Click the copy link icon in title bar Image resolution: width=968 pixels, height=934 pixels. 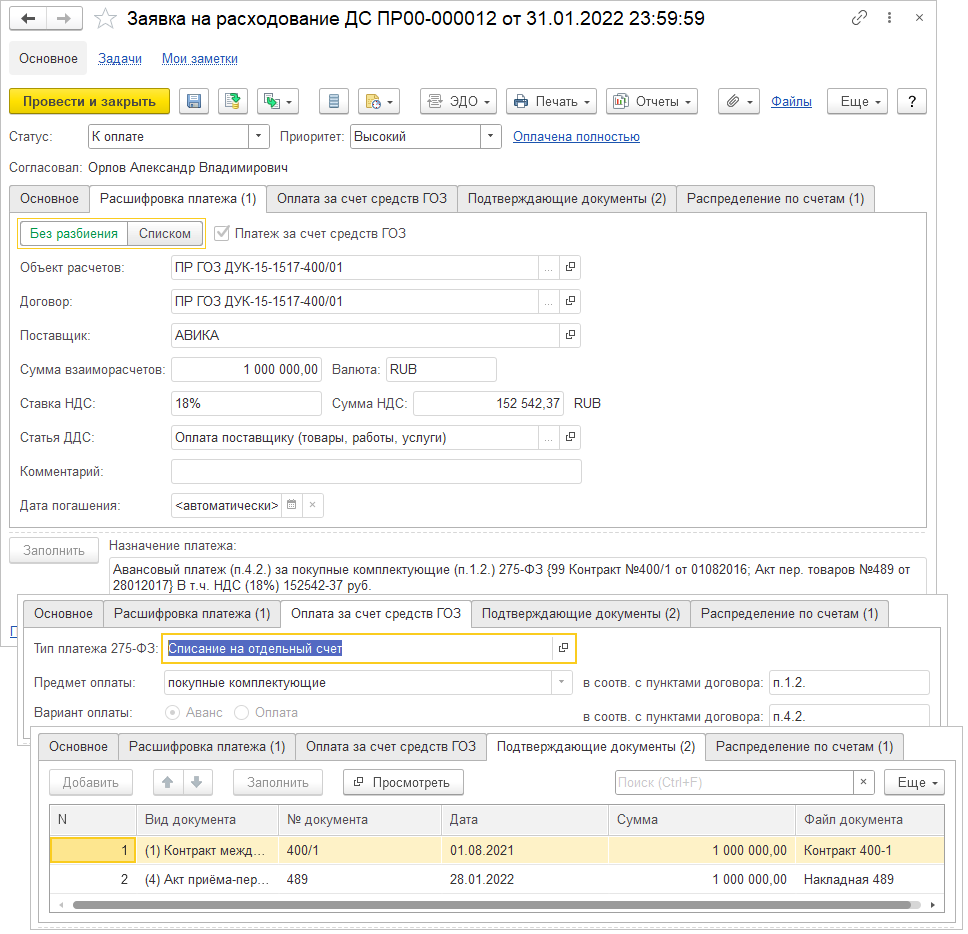[859, 18]
